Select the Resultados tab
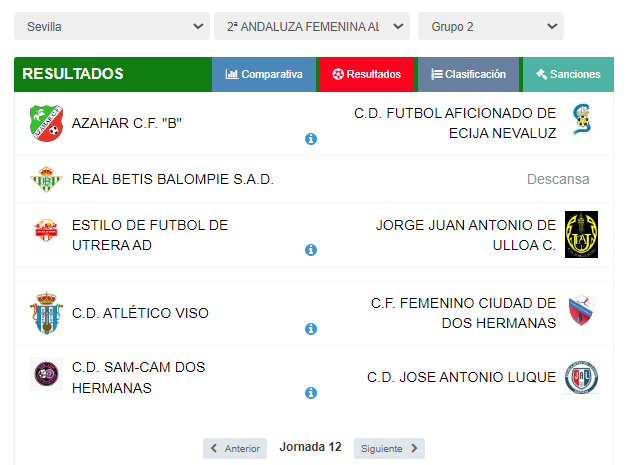The width and height of the screenshot is (626, 465). coord(366,74)
